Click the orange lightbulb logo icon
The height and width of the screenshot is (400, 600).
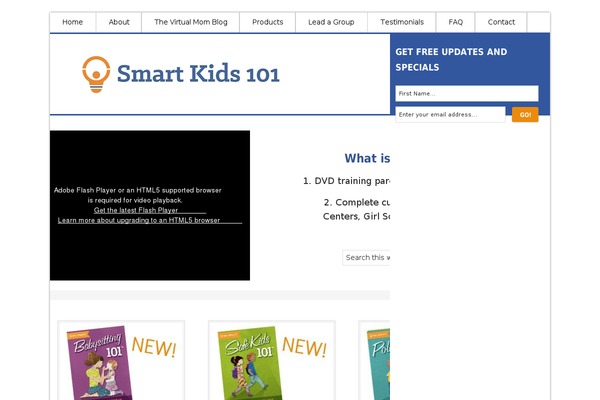96,74
